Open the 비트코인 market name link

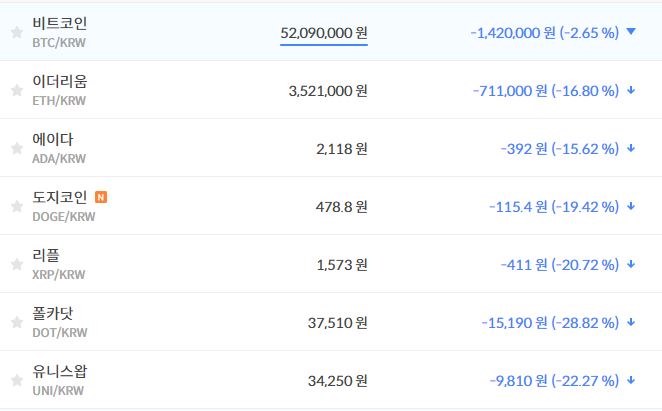click(59, 23)
